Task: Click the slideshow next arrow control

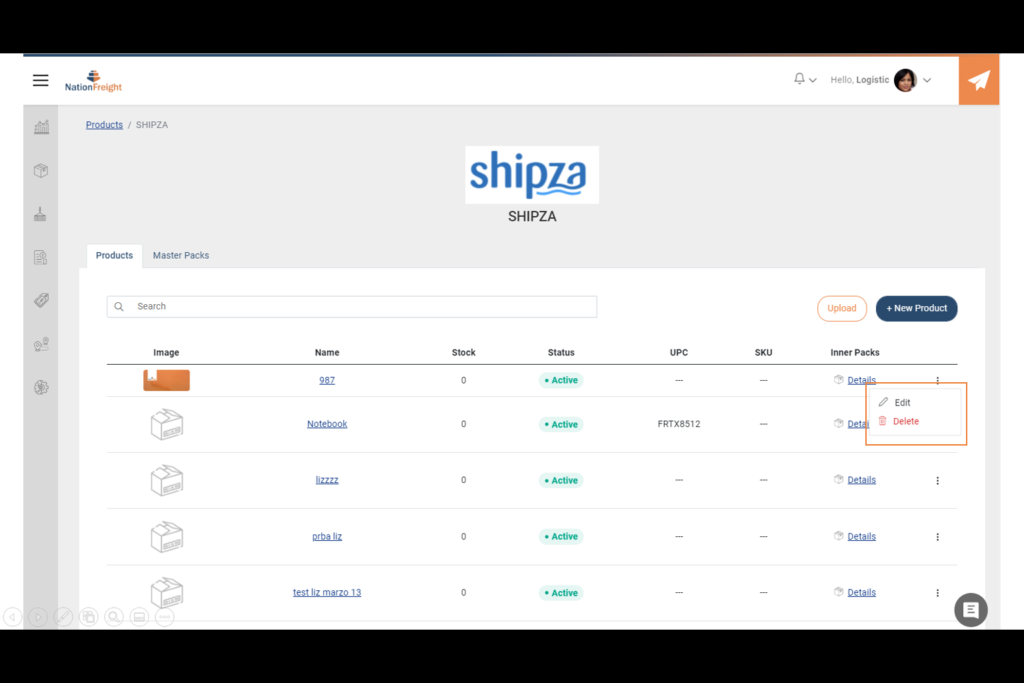Action: point(38,616)
